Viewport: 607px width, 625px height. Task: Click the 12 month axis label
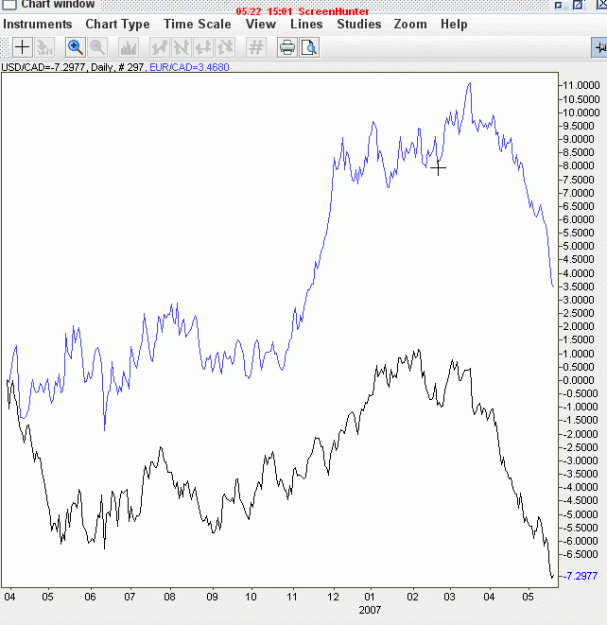[333, 597]
